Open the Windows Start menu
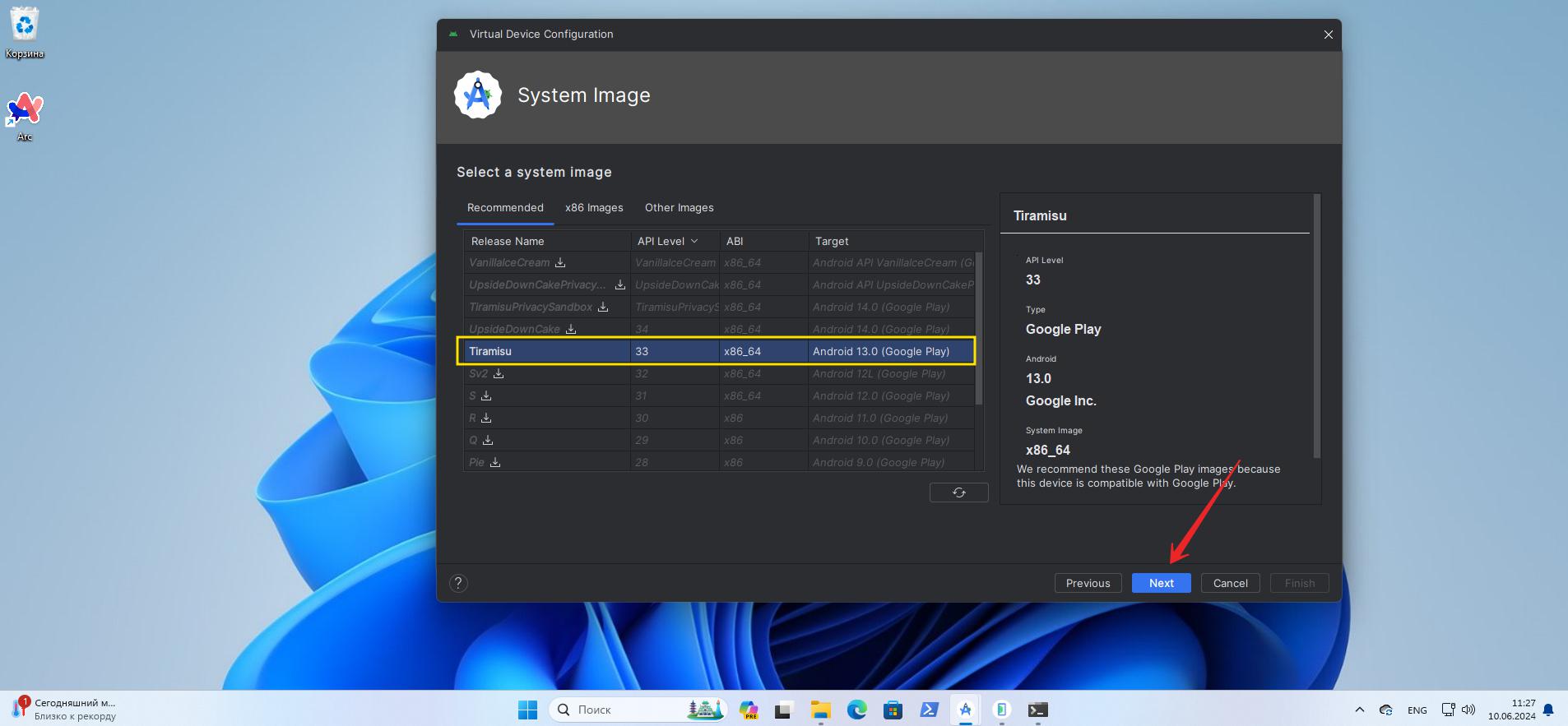1568x726 pixels. [527, 710]
